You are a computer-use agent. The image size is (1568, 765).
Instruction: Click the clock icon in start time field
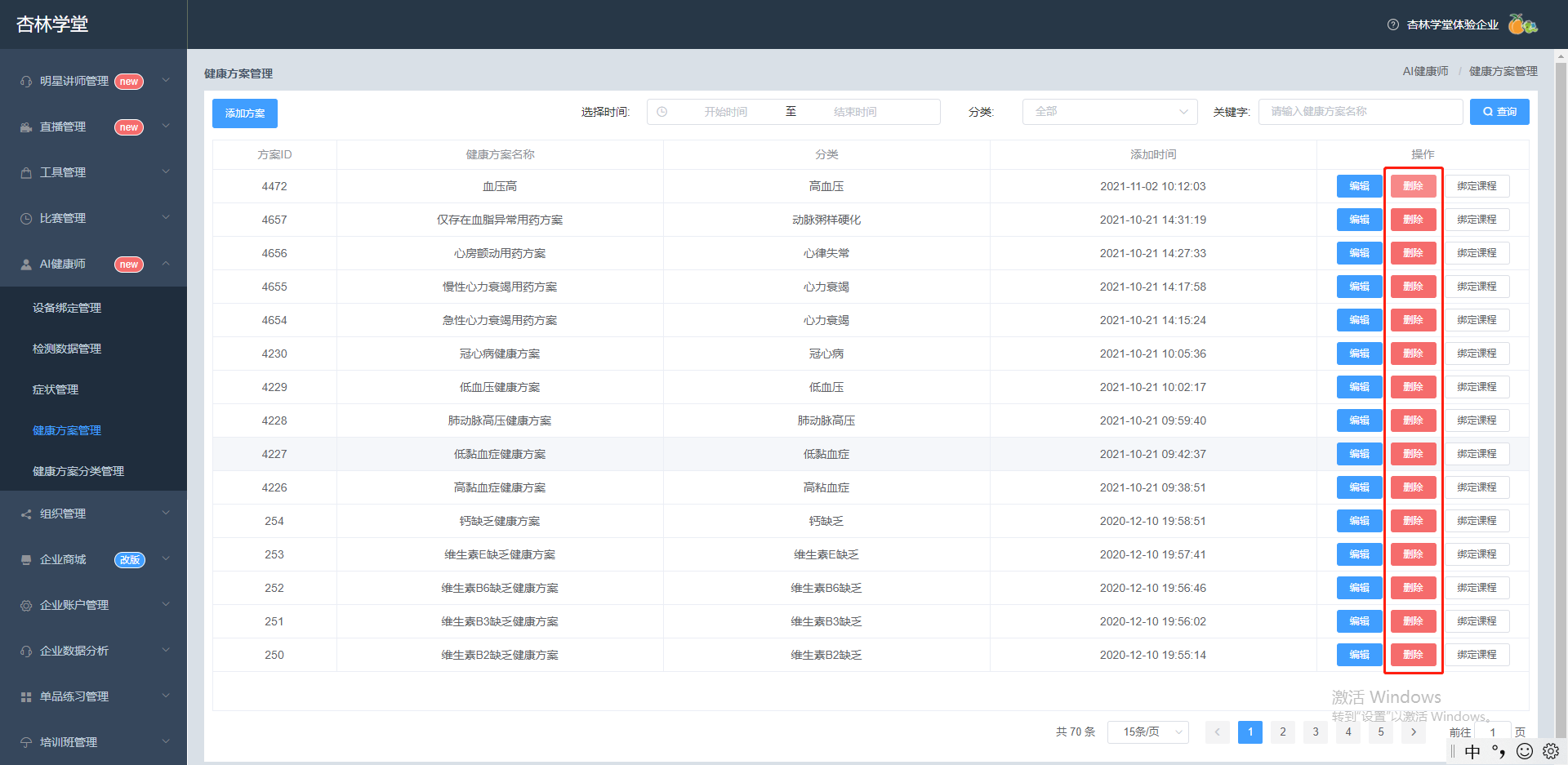(662, 112)
